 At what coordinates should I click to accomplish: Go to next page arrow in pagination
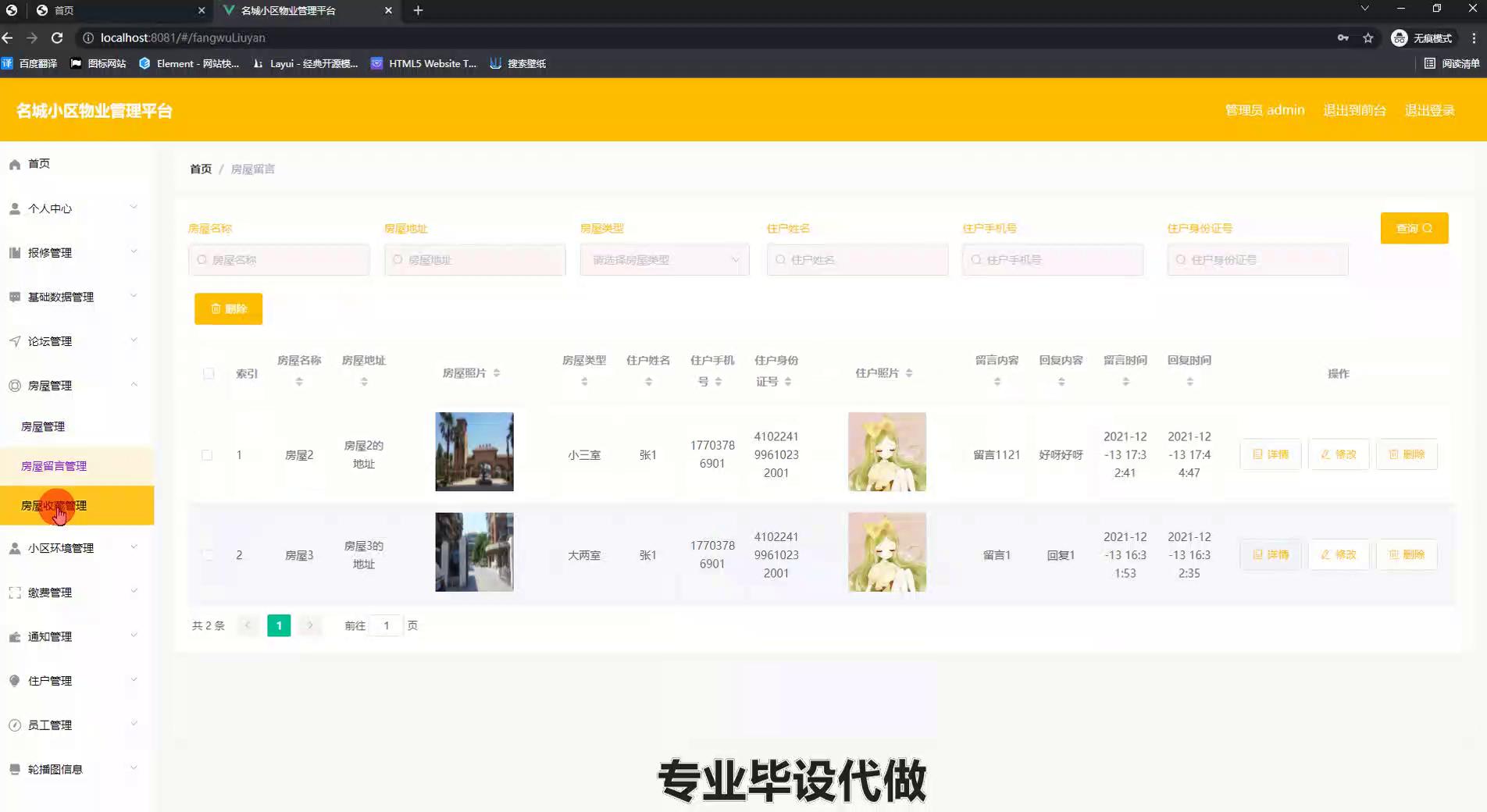click(x=310, y=625)
